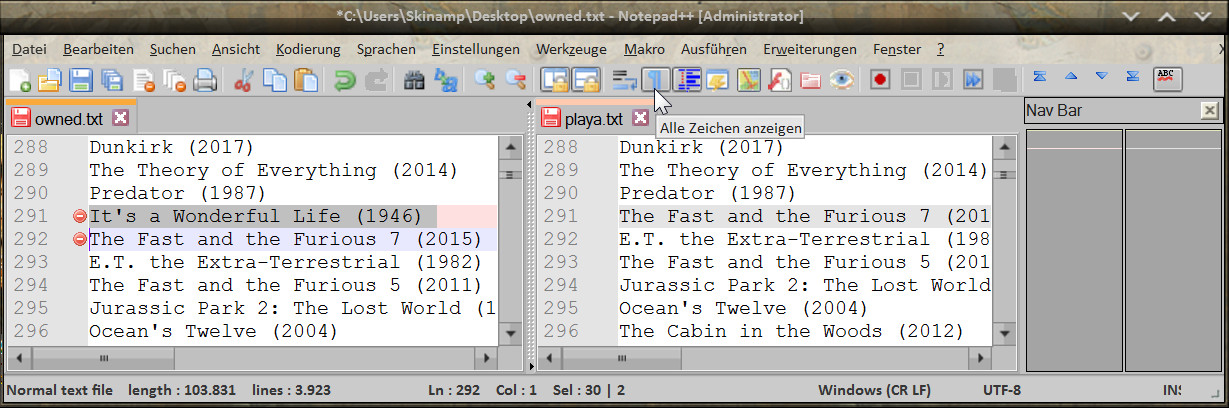Toggle synchronized horizontal scrolling
1229x408 pixels.
tap(585, 80)
